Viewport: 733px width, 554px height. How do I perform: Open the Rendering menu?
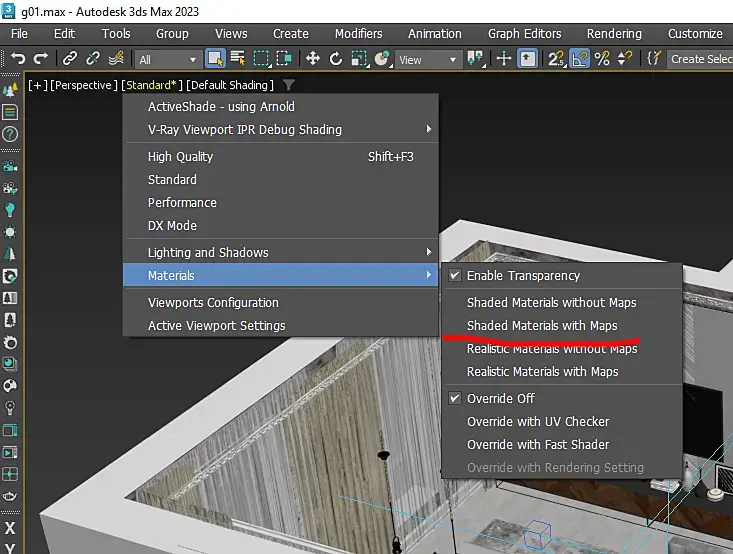click(614, 34)
